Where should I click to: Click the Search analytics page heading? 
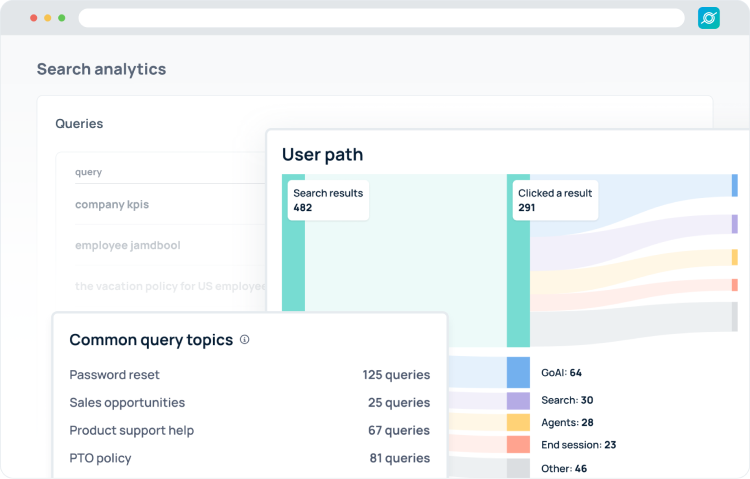click(101, 69)
